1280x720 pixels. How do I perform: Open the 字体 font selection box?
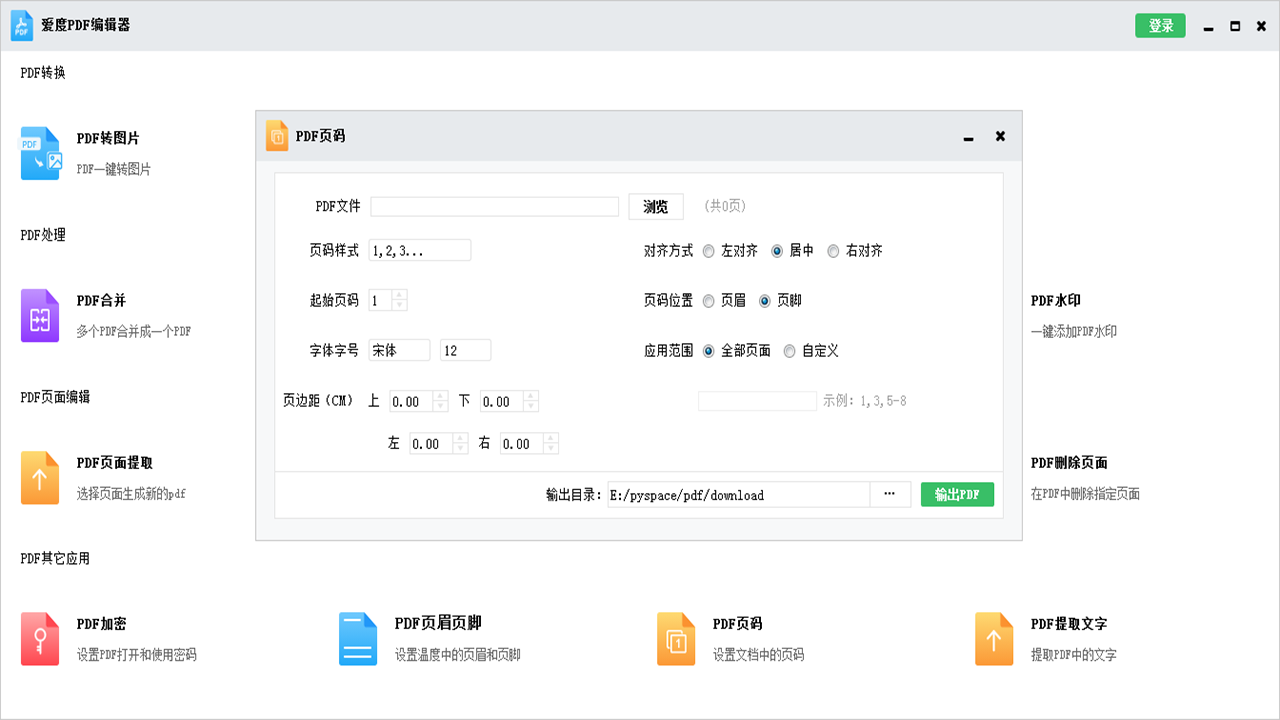[x=399, y=350]
